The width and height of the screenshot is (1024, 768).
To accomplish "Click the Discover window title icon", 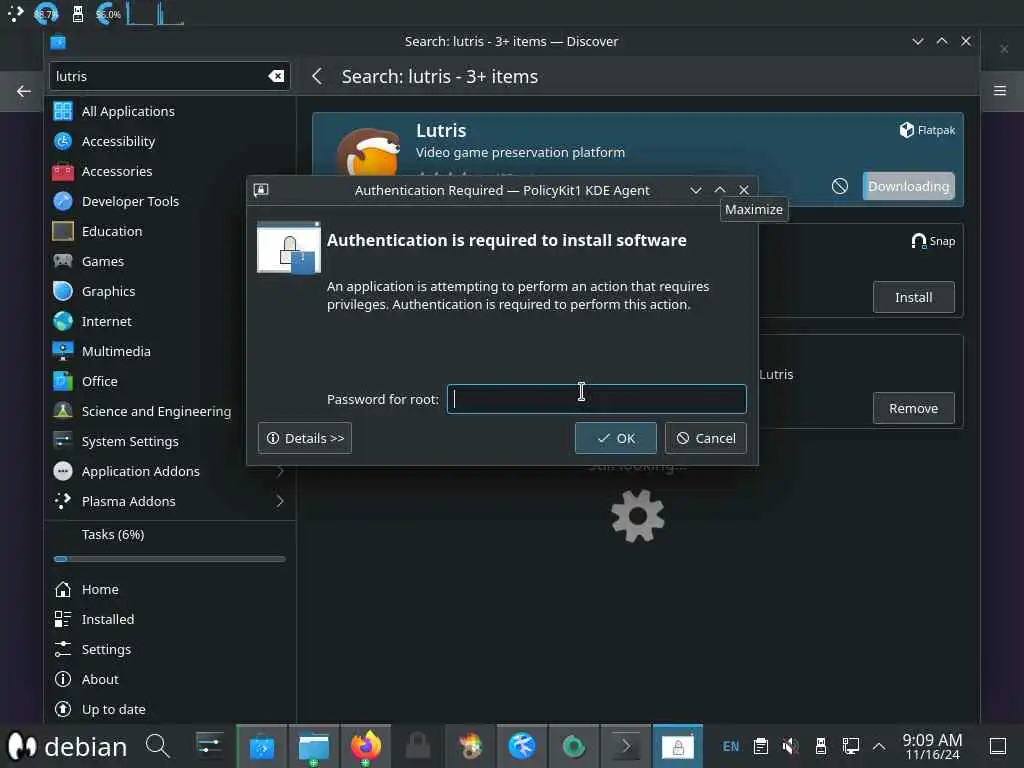I will pos(58,42).
